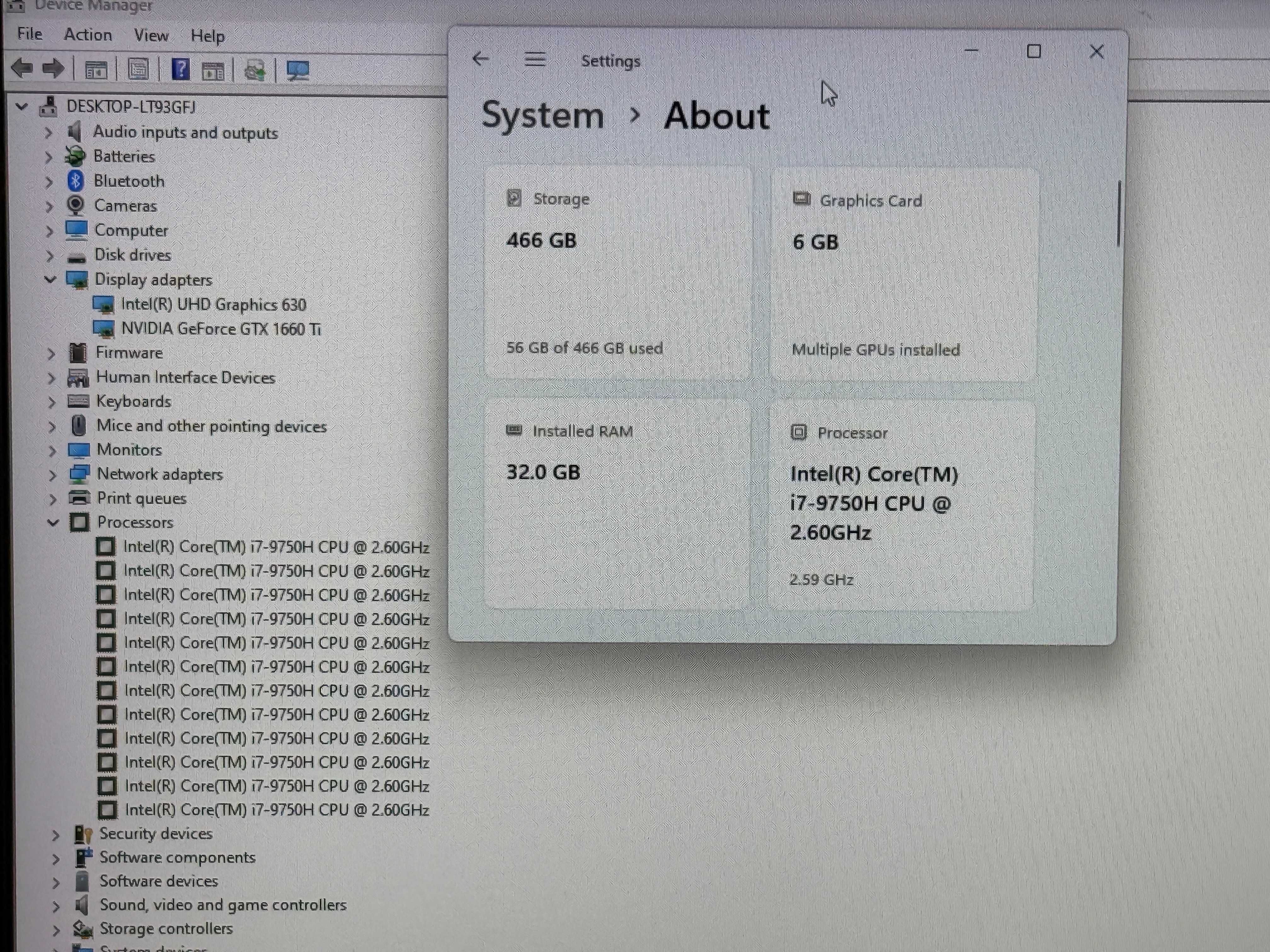Collapse the Processors category
The height and width of the screenshot is (952, 1270).
(53, 522)
